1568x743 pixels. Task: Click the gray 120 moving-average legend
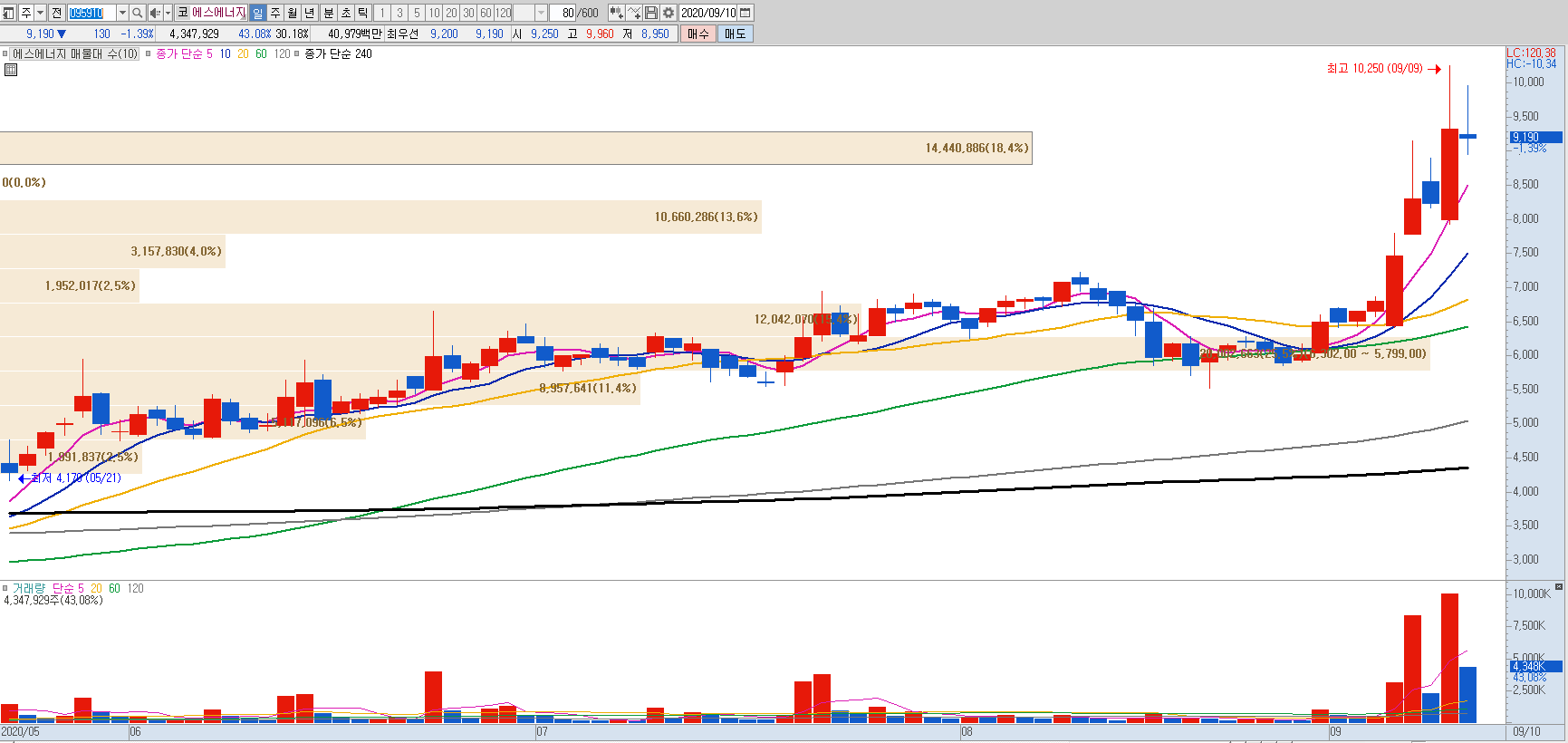[283, 53]
